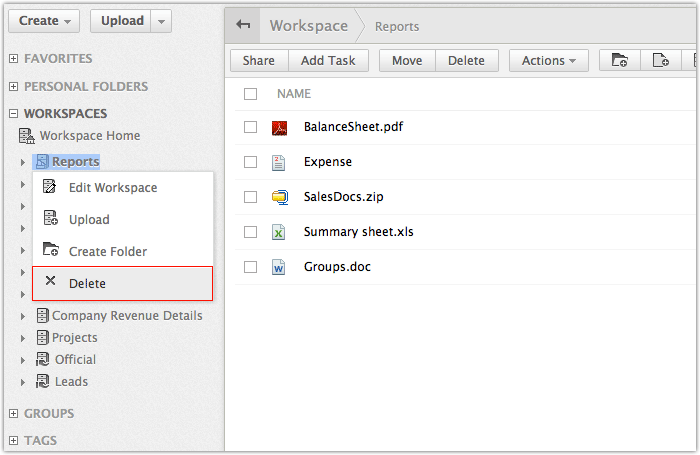The image size is (700, 455).
Task: Click the Workspace Home icon in sidebar
Action: (x=27, y=136)
